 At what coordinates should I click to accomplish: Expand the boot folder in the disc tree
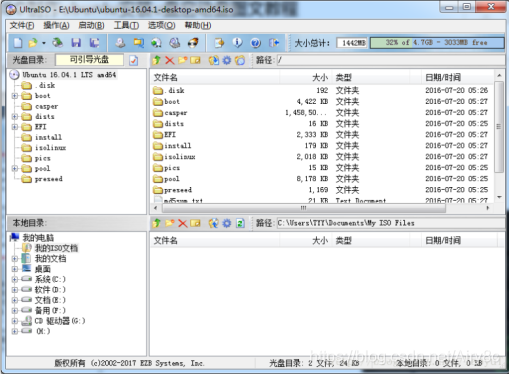(15, 96)
